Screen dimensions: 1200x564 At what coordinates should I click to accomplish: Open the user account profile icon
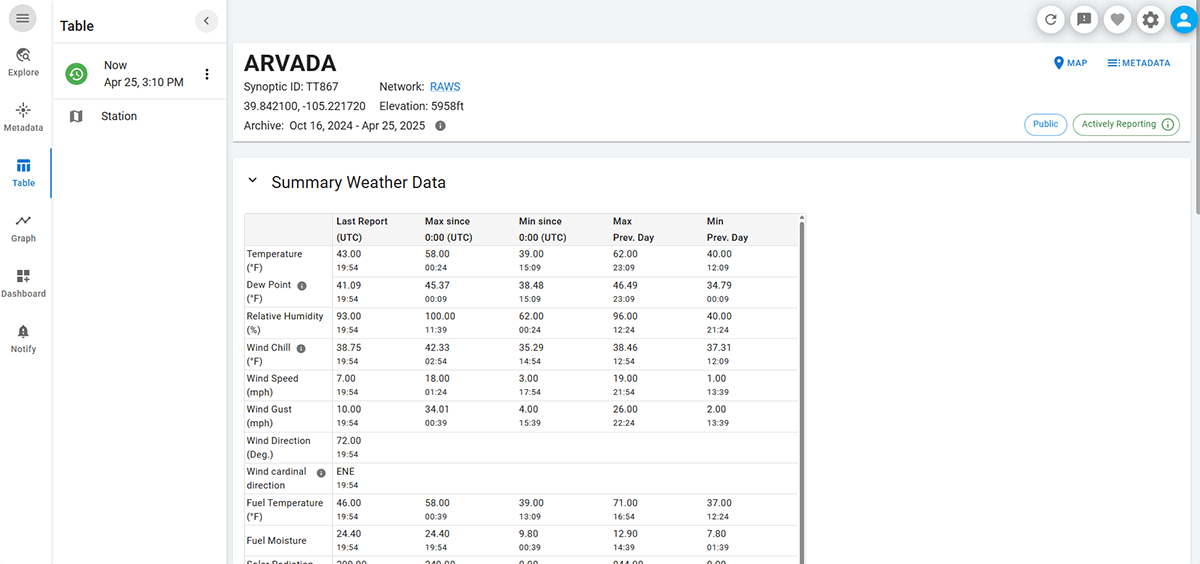(1183, 19)
